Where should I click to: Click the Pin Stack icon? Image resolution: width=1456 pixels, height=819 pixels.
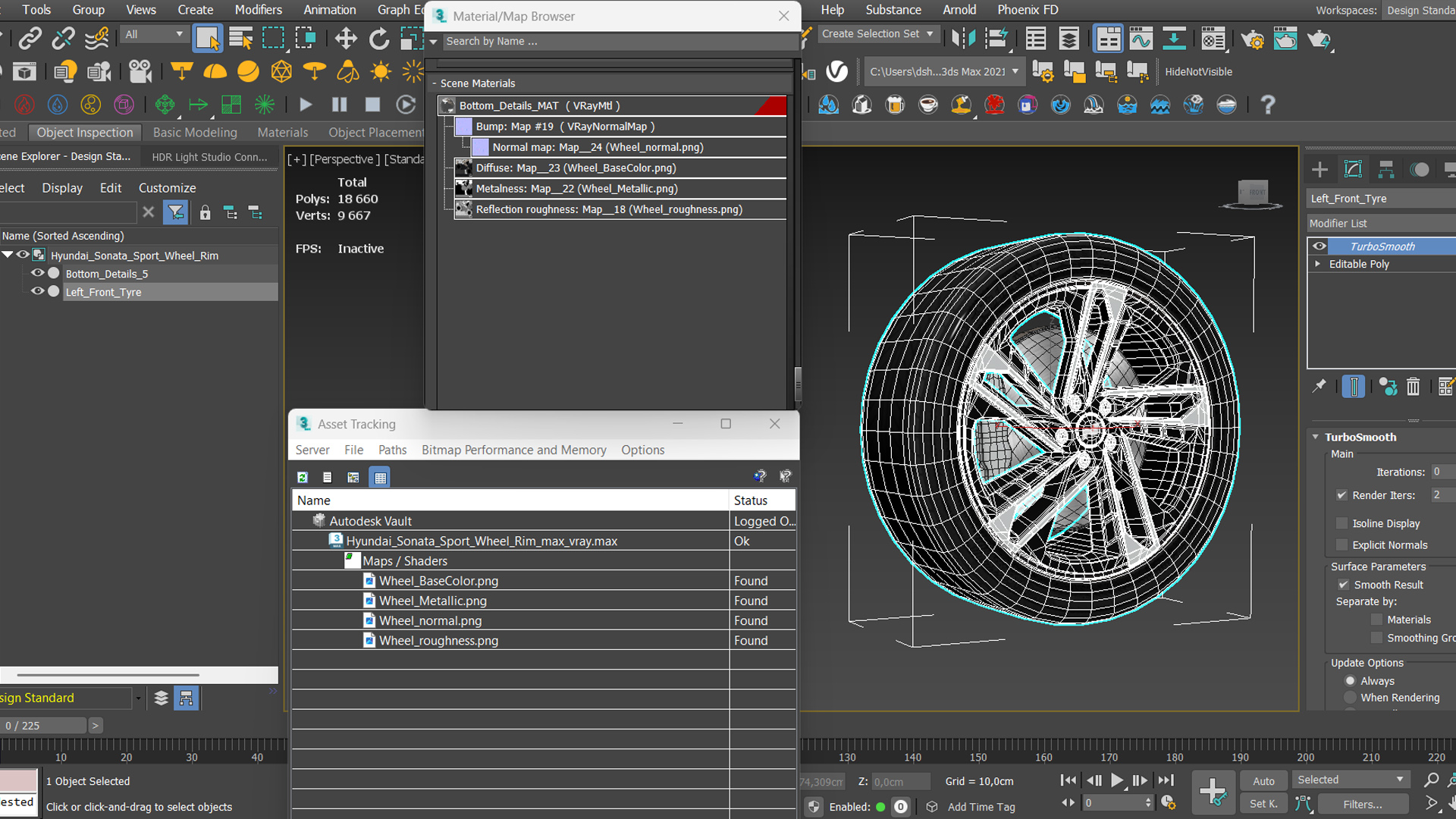(x=1319, y=386)
